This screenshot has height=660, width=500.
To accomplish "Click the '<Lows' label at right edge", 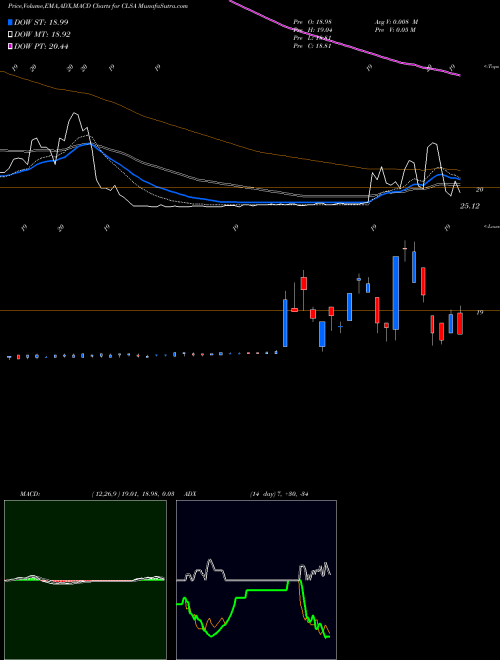I will tap(492, 226).
